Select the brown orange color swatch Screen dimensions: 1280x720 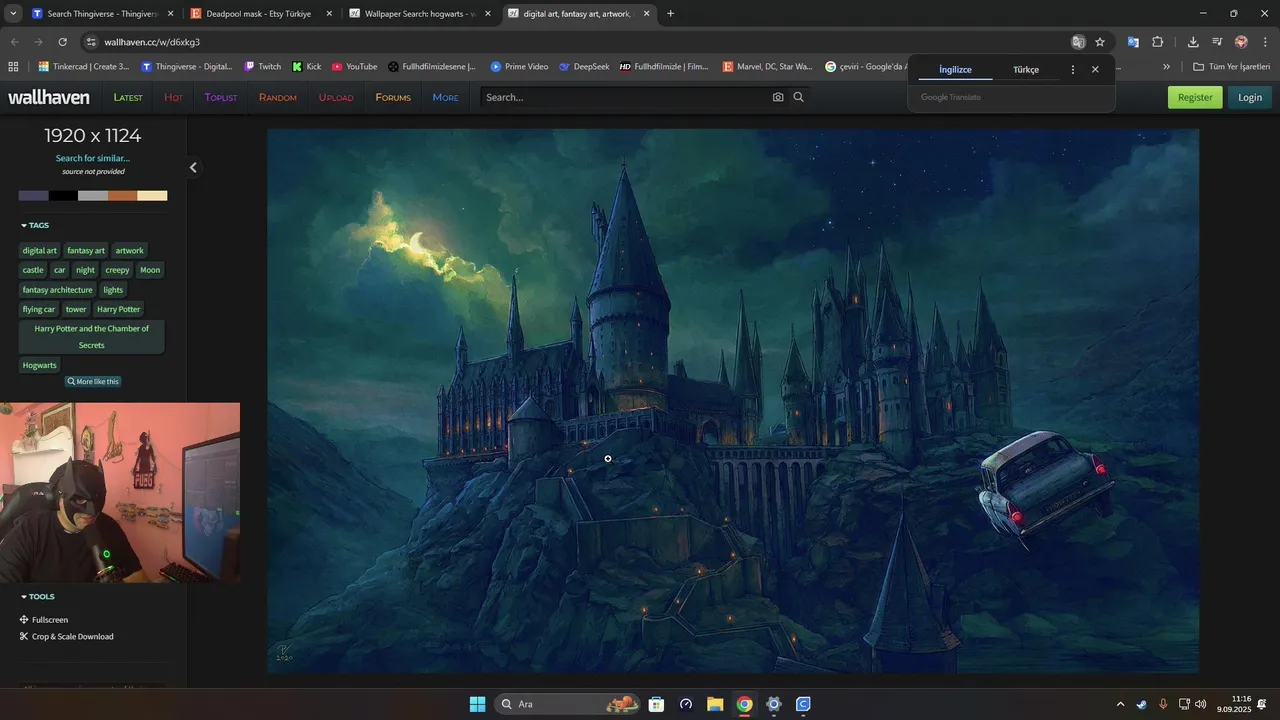122,196
